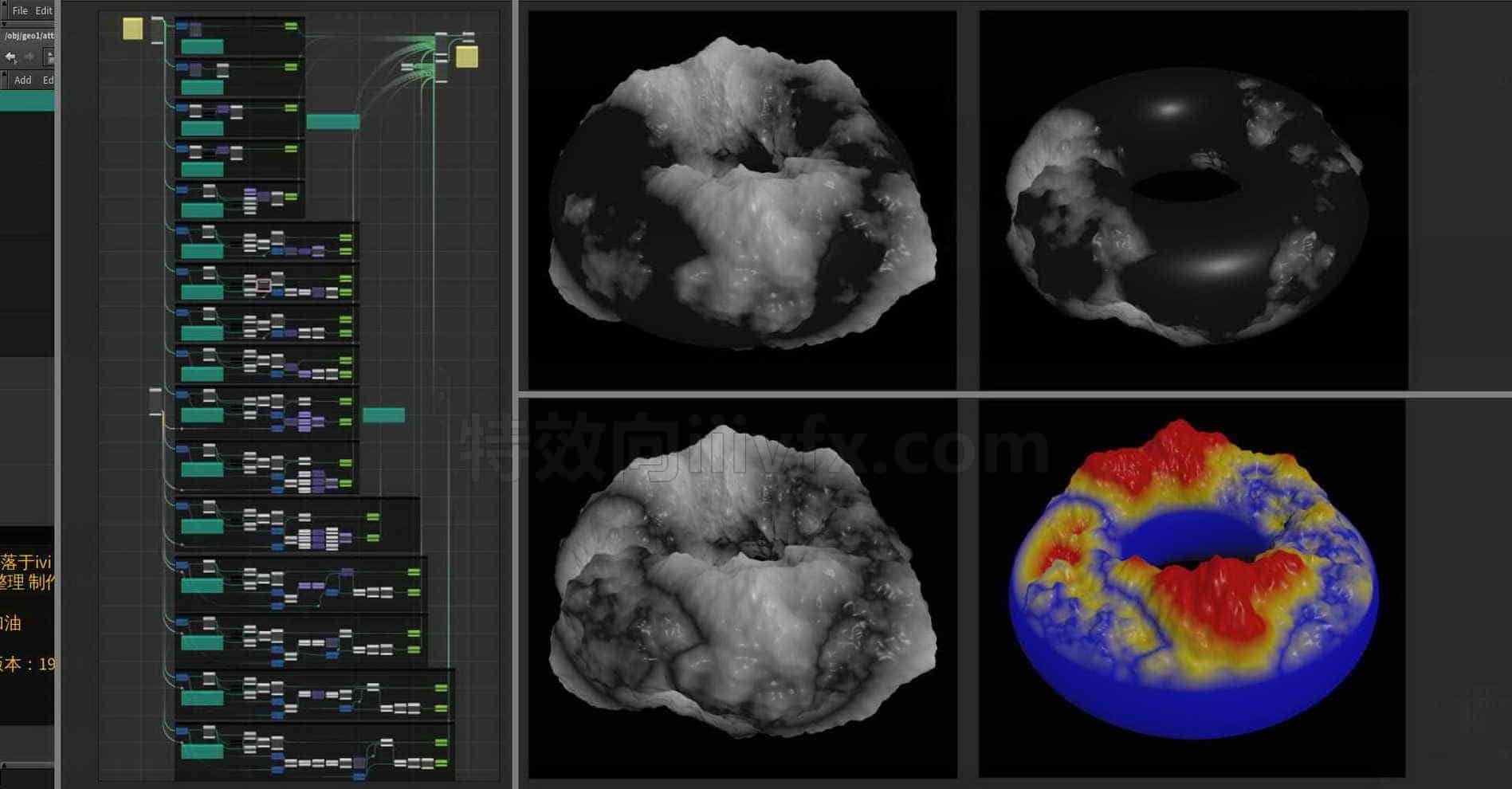Select the yellow sticky note beside the merge node
The height and width of the screenshot is (789, 1512).
(467, 57)
